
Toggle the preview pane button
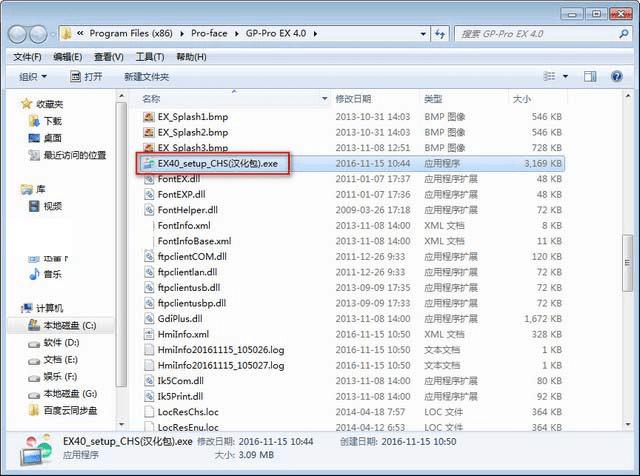pyautogui.click(x=590, y=76)
